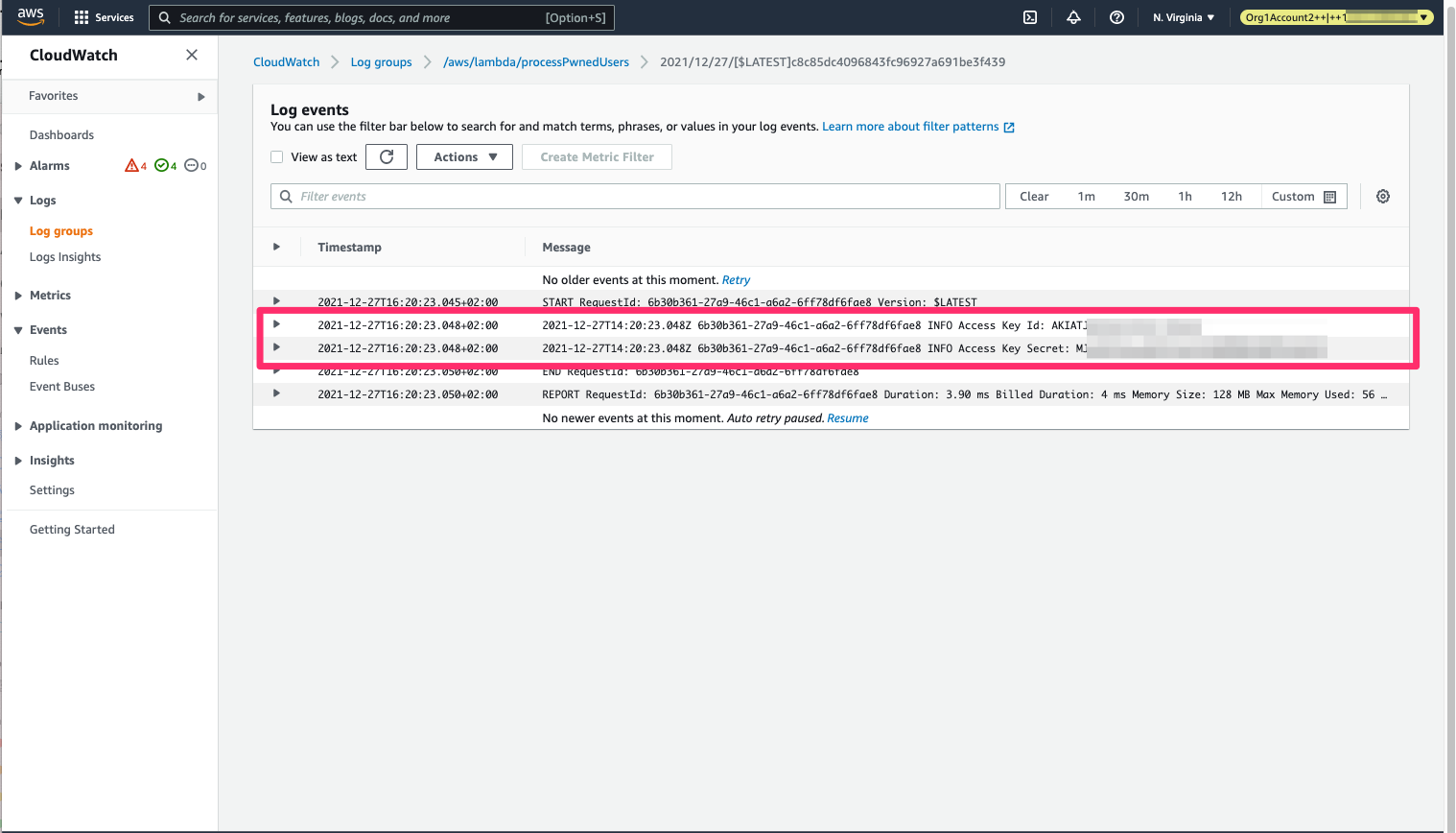Follow the CloudWatch breadcrumb link
The image size is (1456, 833).
[287, 62]
